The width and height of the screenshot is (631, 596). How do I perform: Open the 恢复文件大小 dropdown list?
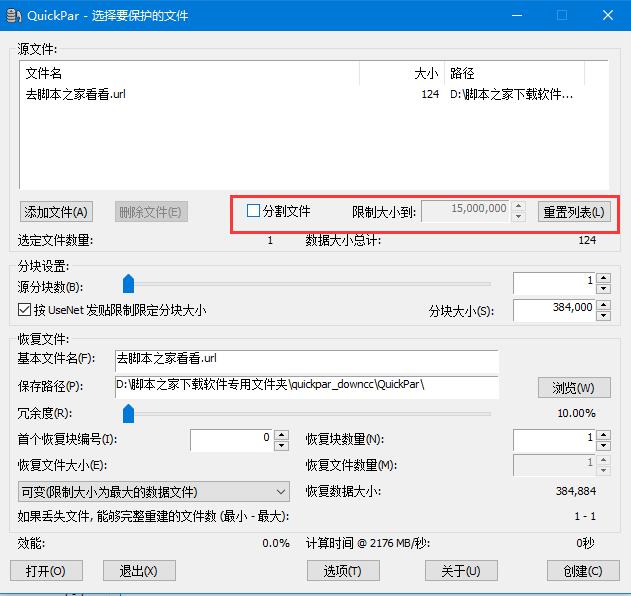coord(154,491)
